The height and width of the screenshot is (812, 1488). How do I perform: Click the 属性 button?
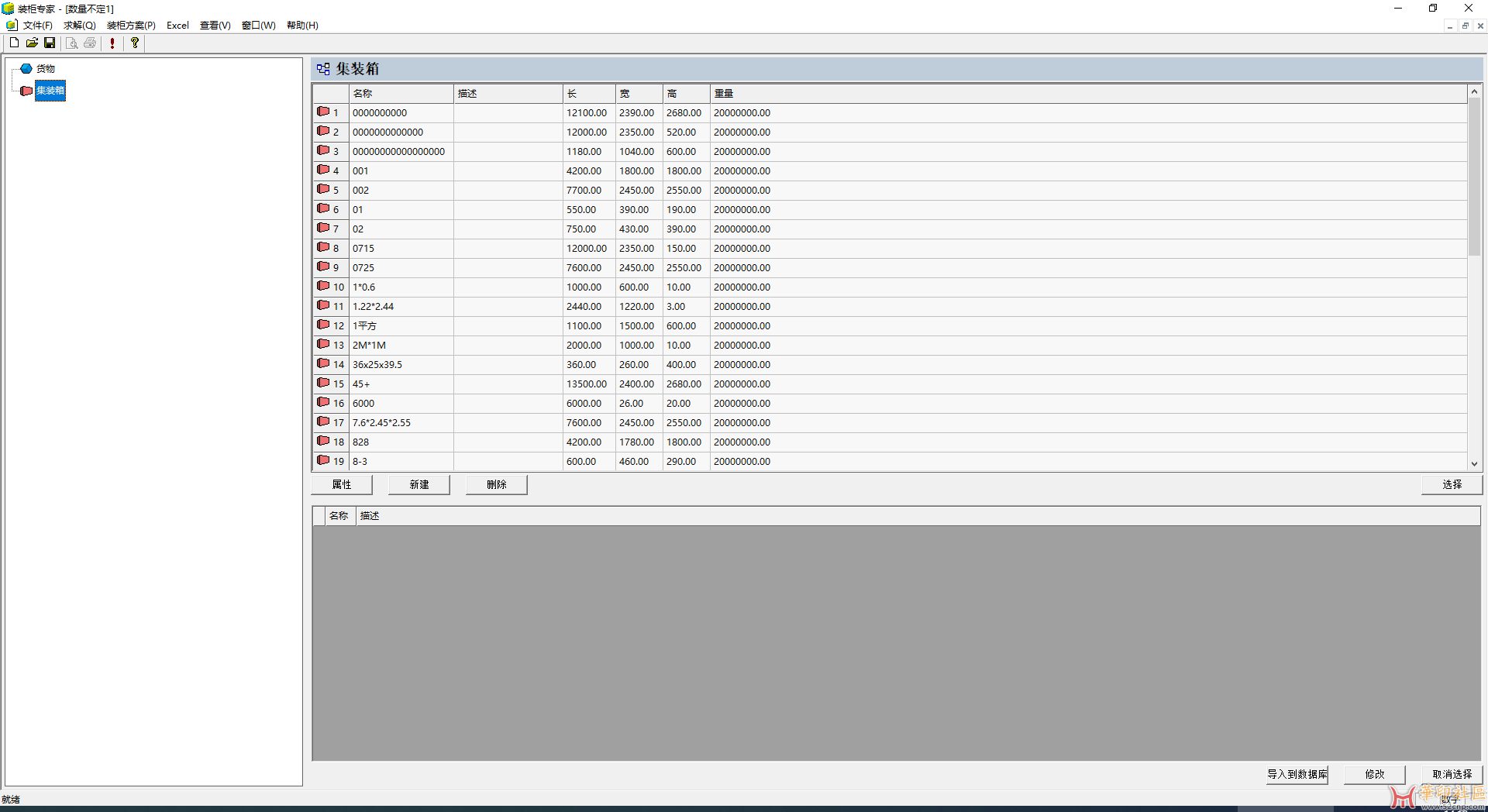(342, 485)
